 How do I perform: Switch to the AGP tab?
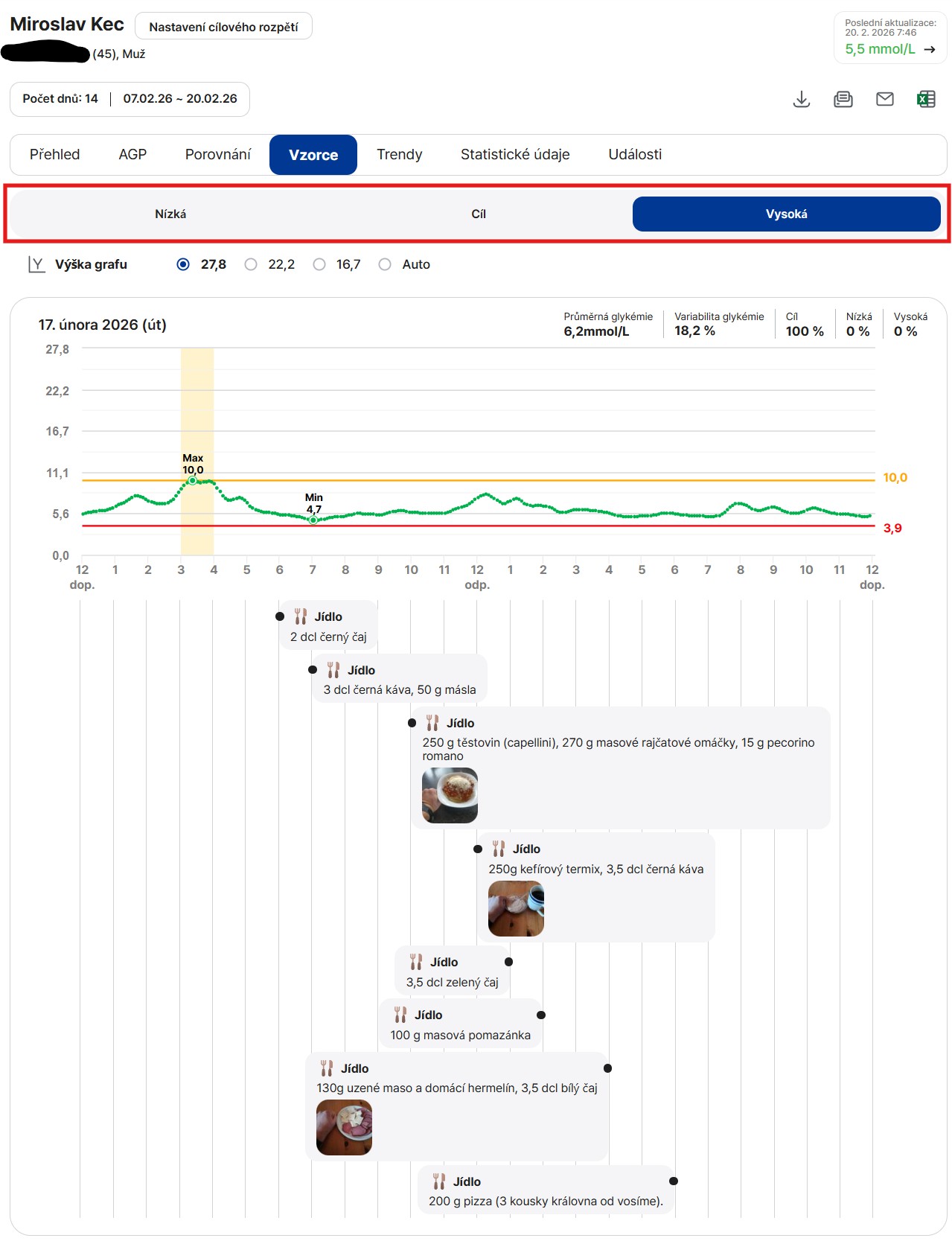[132, 155]
